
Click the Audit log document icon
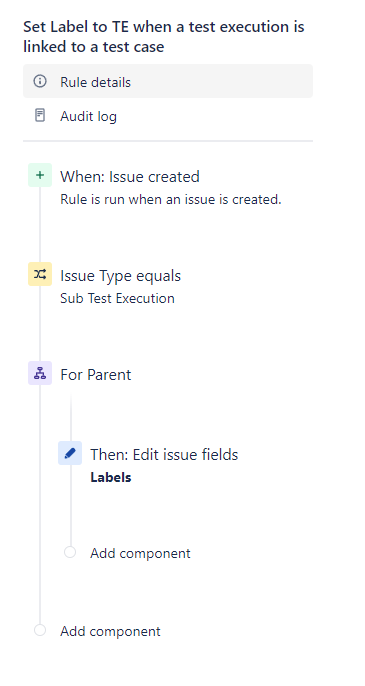click(40, 116)
